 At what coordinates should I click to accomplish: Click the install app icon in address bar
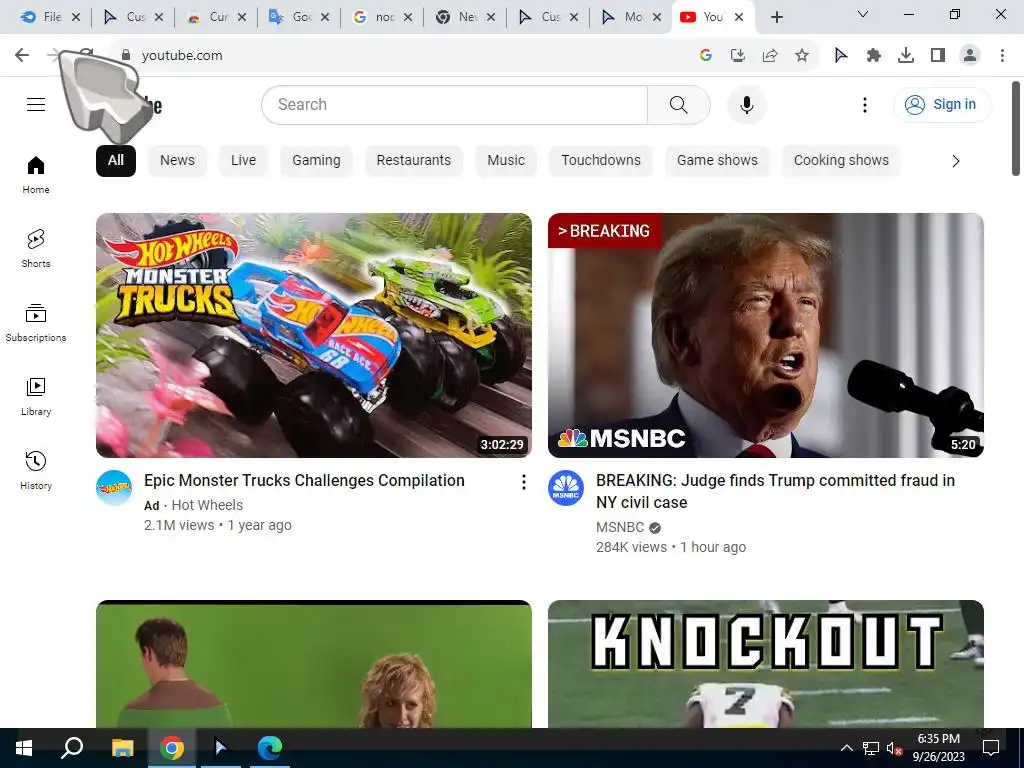click(x=737, y=56)
